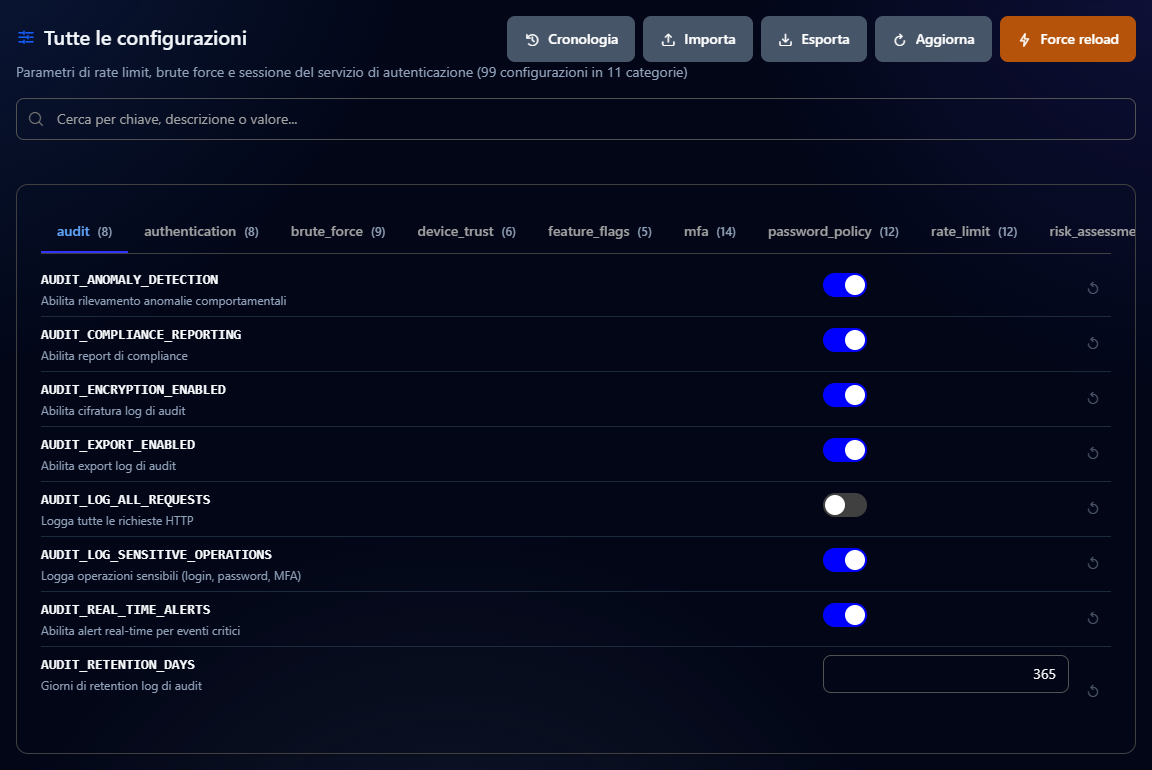This screenshot has height=770, width=1152.
Task: Click description 'Giorni di retention log di audit'
Action: (x=121, y=686)
